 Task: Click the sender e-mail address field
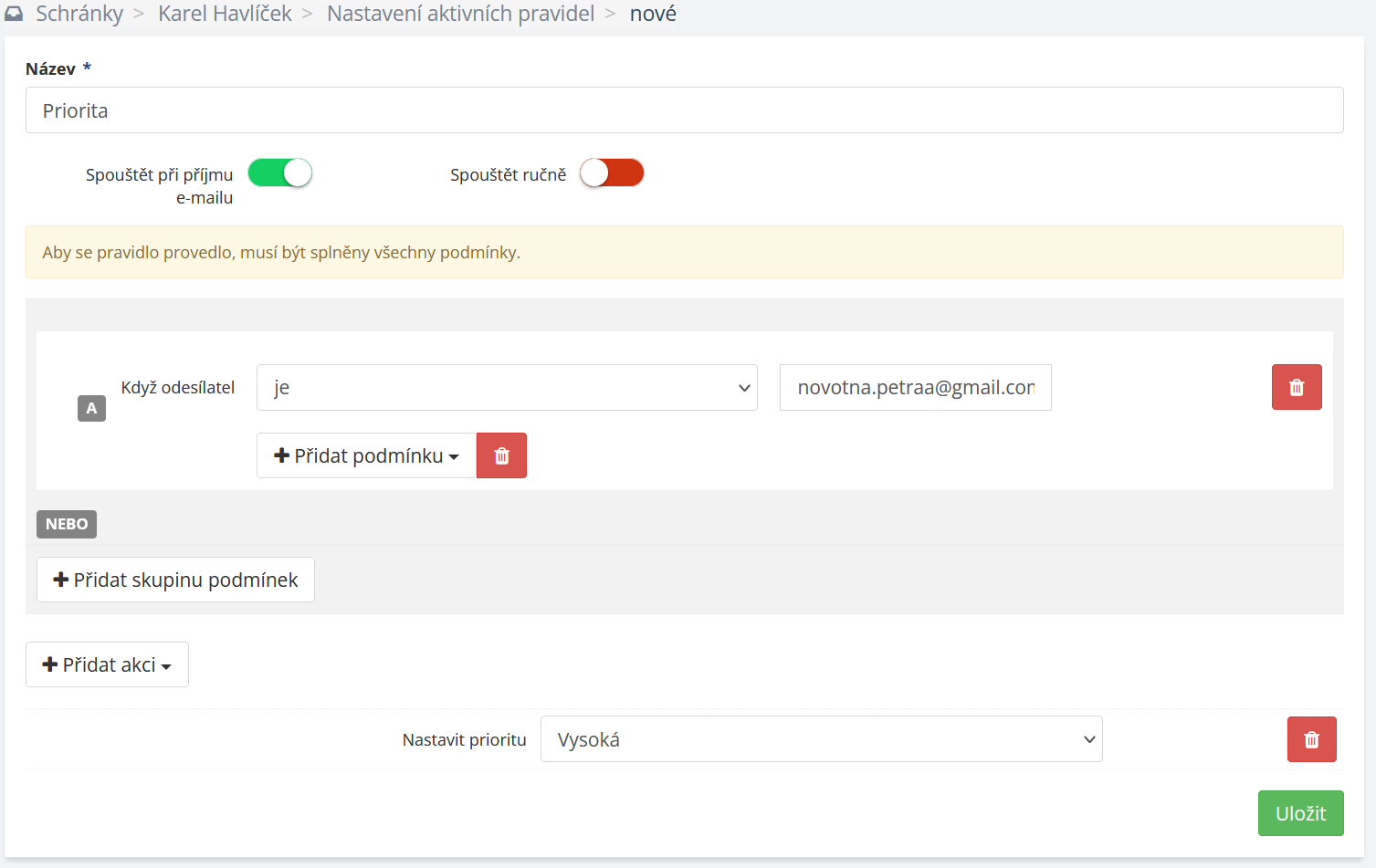coord(915,388)
